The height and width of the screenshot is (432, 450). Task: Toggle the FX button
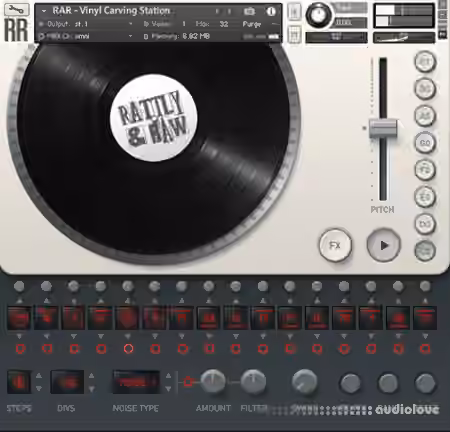[x=335, y=245]
